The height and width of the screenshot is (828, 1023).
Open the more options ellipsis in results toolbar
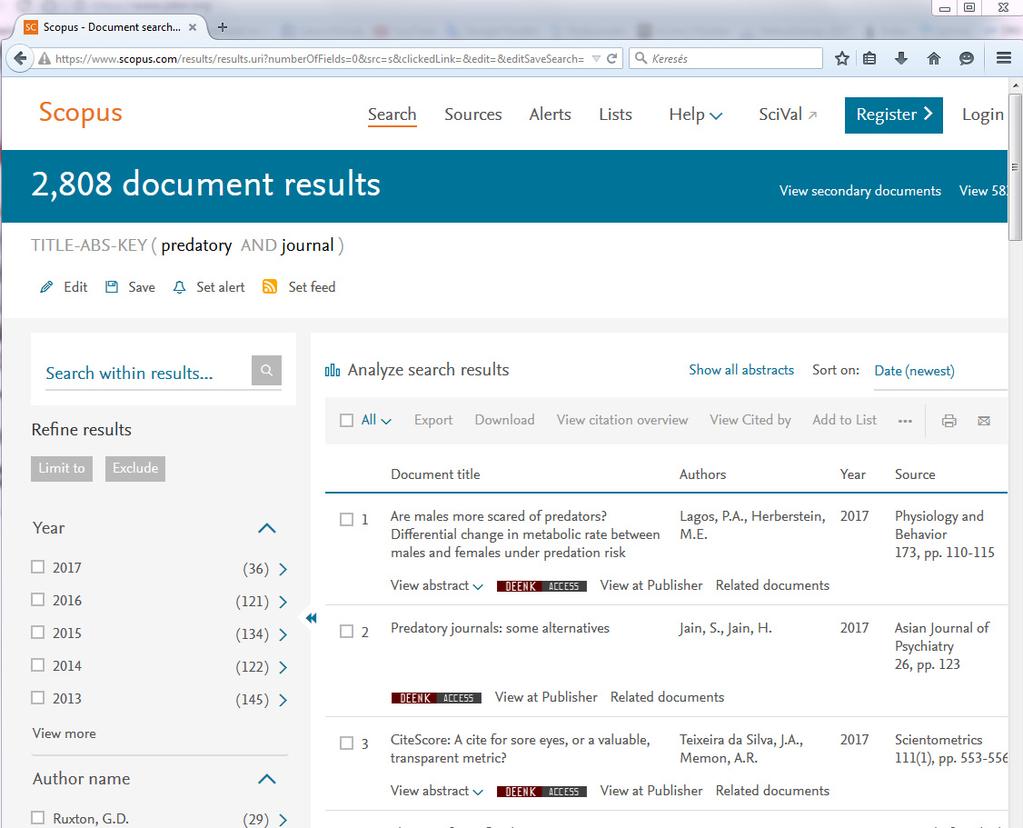(905, 421)
